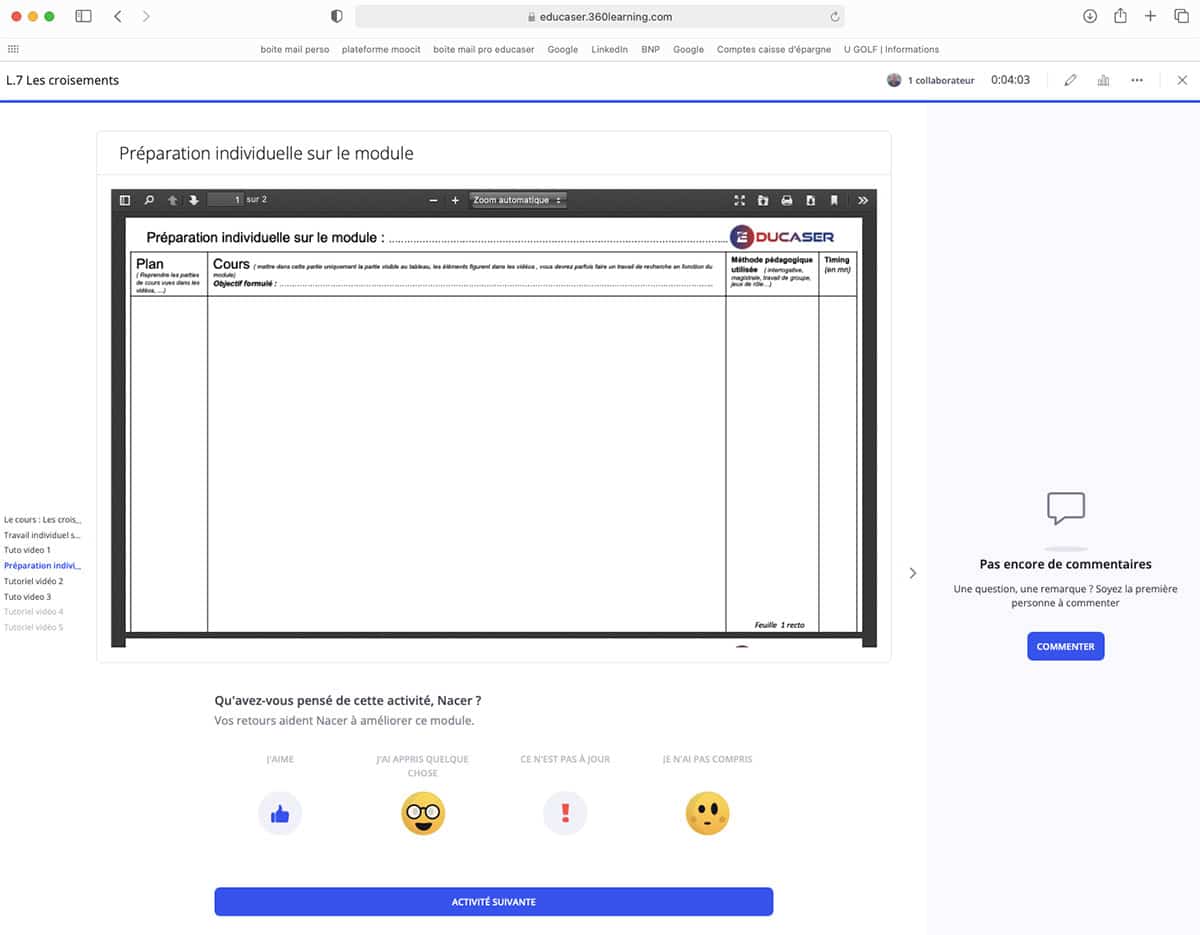This screenshot has height=935, width=1200.
Task: Show Safari tab overview
Action: (1181, 16)
